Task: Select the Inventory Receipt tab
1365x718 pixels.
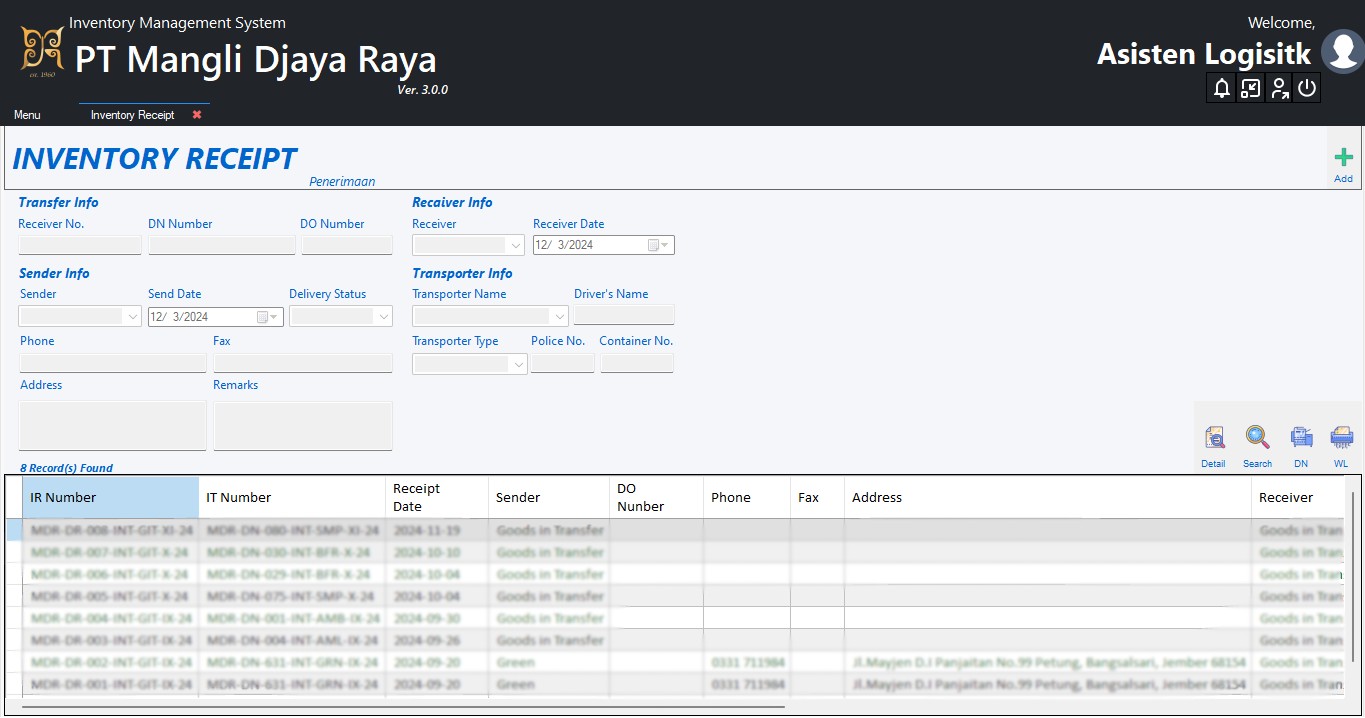Action: click(132, 115)
